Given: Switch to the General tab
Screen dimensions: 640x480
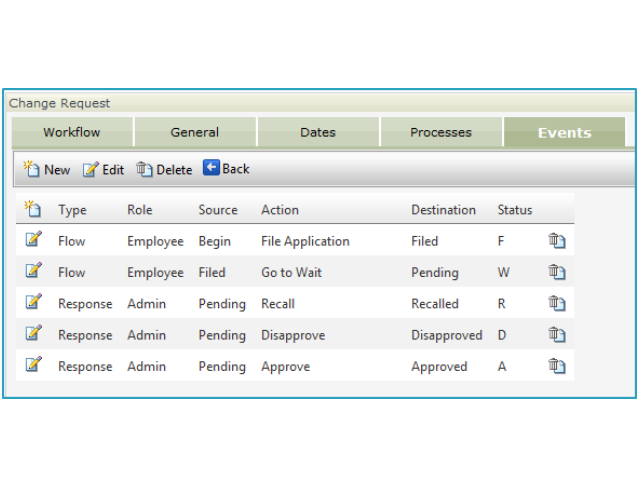Looking at the screenshot, I should (195, 132).
